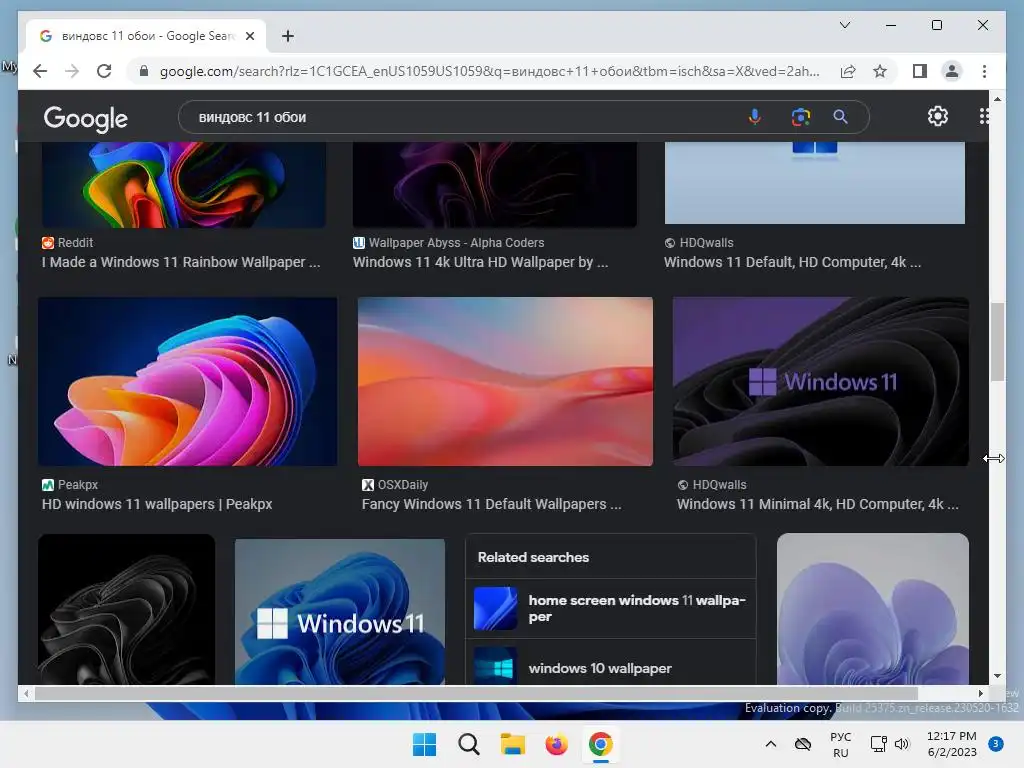Screen dimensions: 1024x768
Task: Open a new browser tab
Action: pos(288,36)
